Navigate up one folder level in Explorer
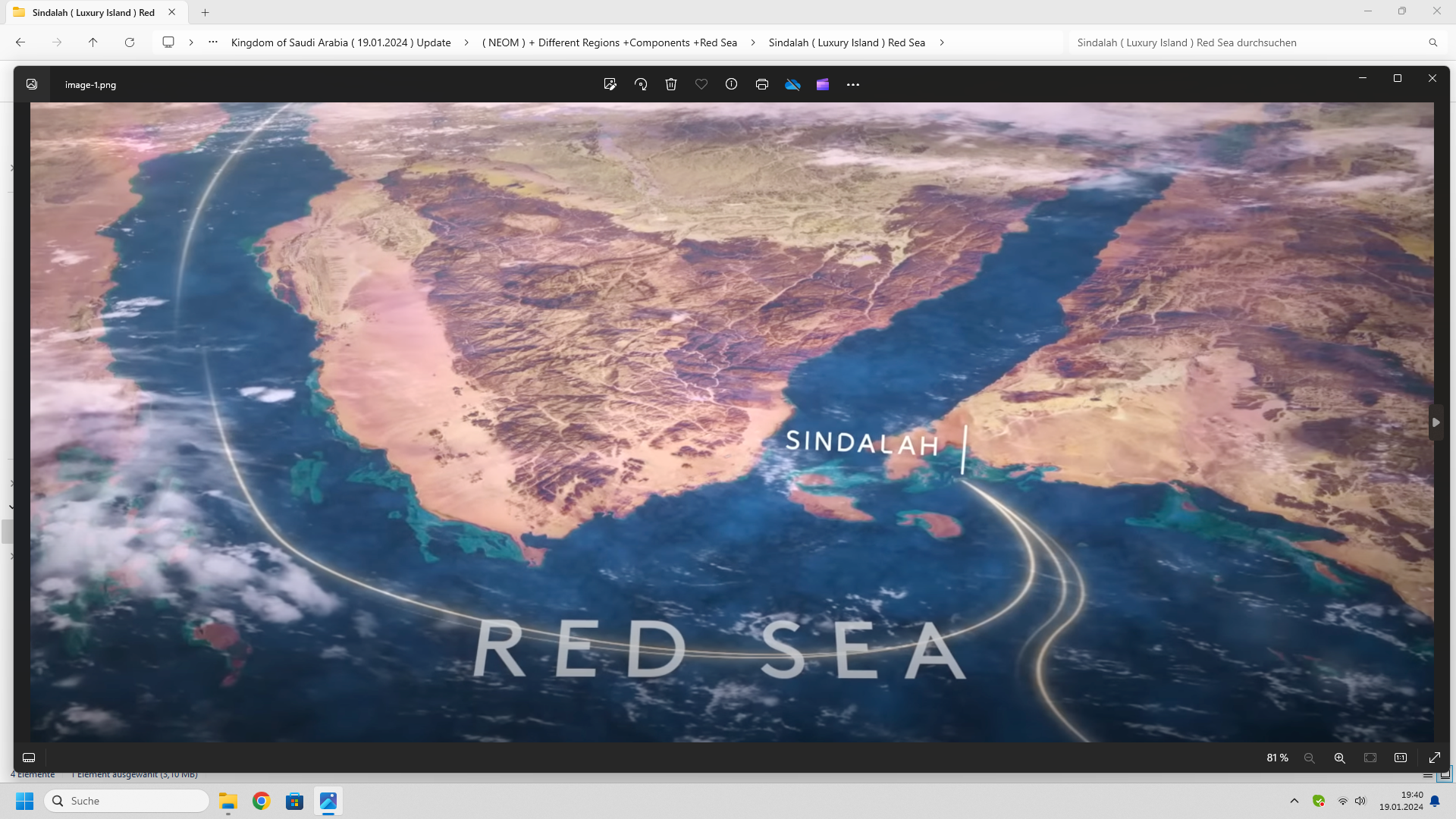This screenshot has height=819, width=1456. (93, 42)
